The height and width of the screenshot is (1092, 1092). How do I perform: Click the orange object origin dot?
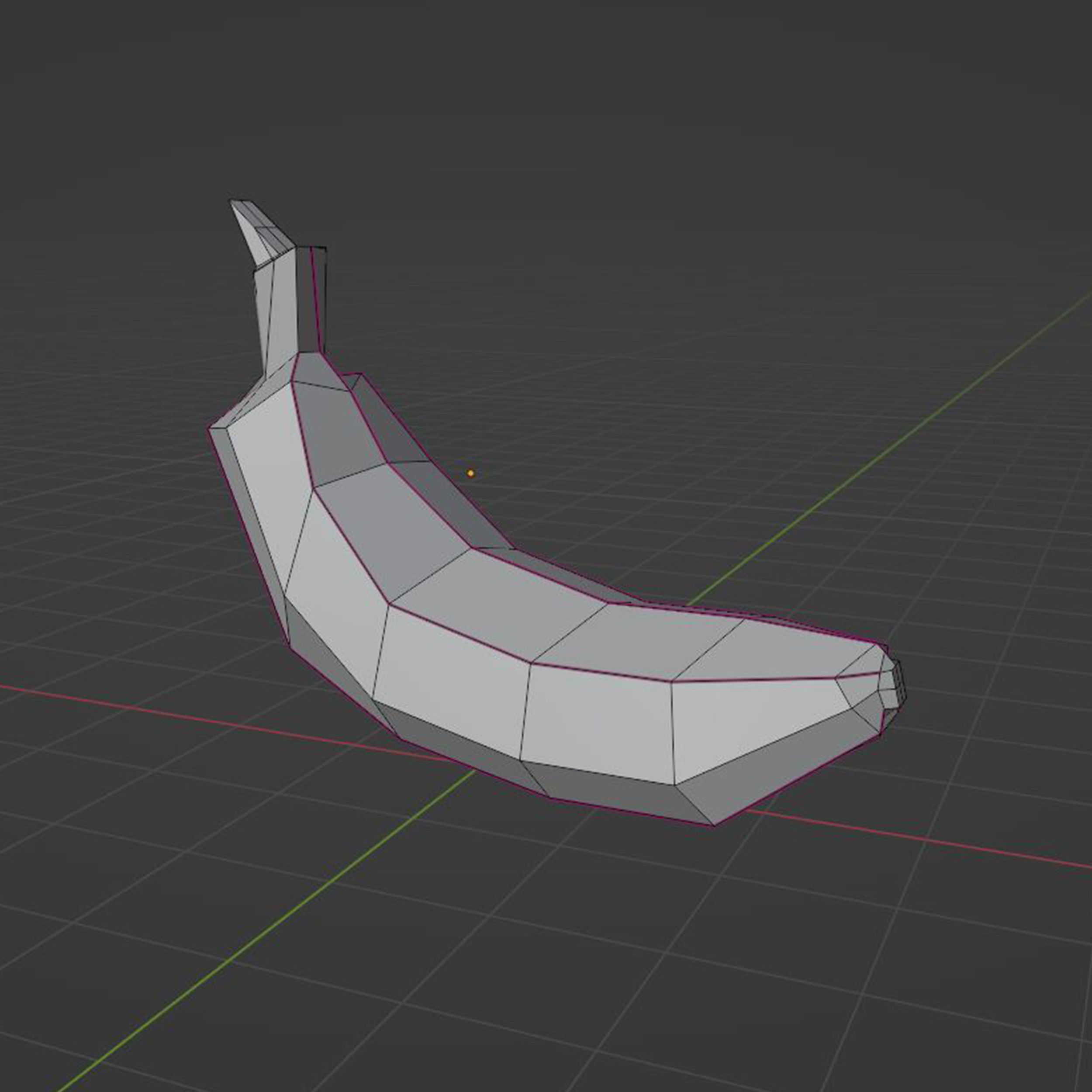[470, 473]
